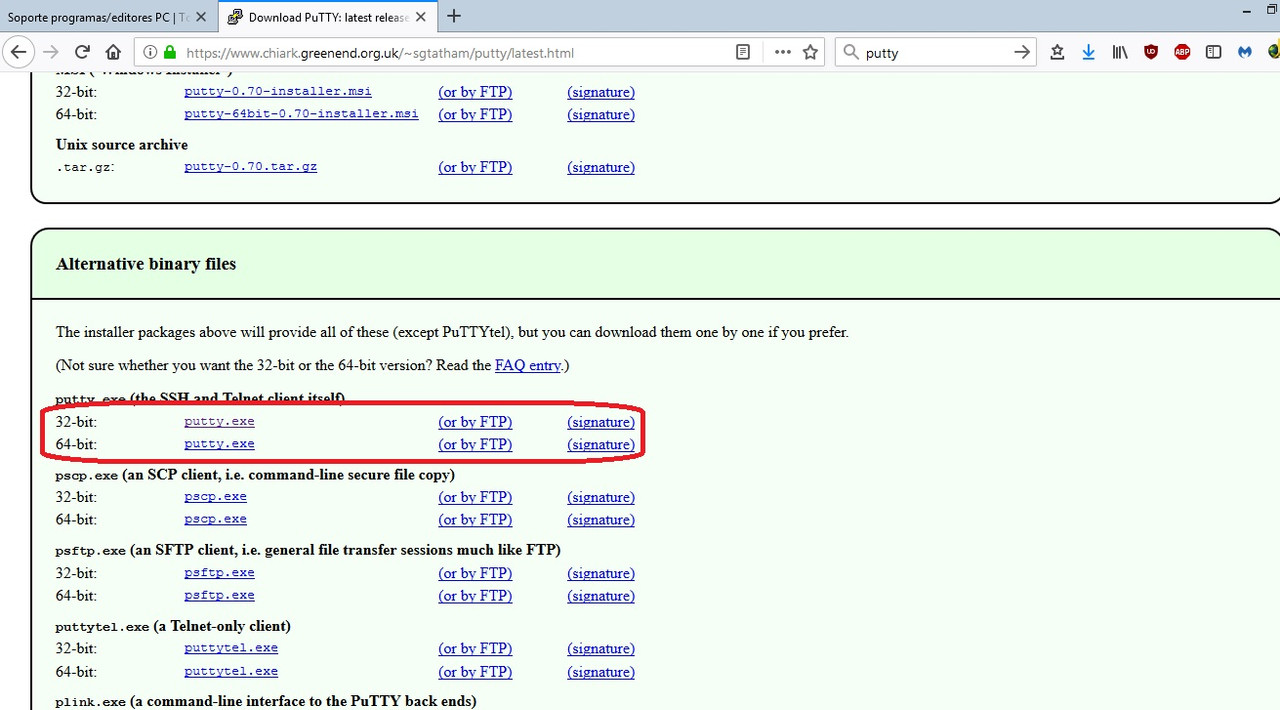Open a new tab
The height and width of the screenshot is (710, 1280).
click(x=454, y=16)
